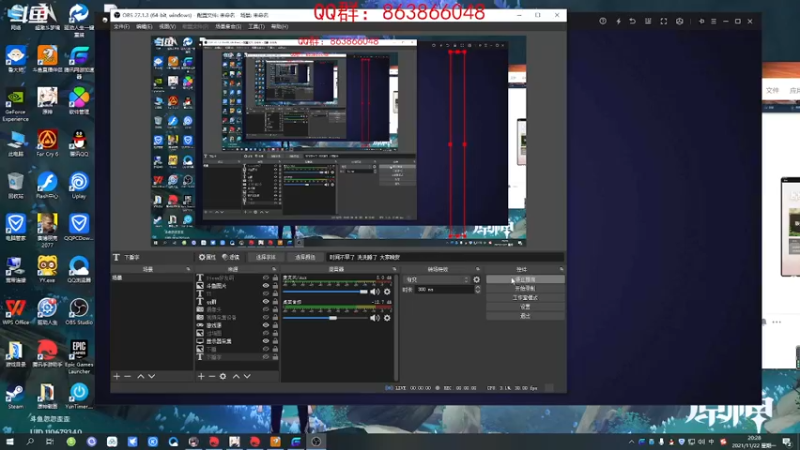This screenshot has width=800, height=450.
Task: Show hidden system tray icons chevron
Action: pos(631,442)
